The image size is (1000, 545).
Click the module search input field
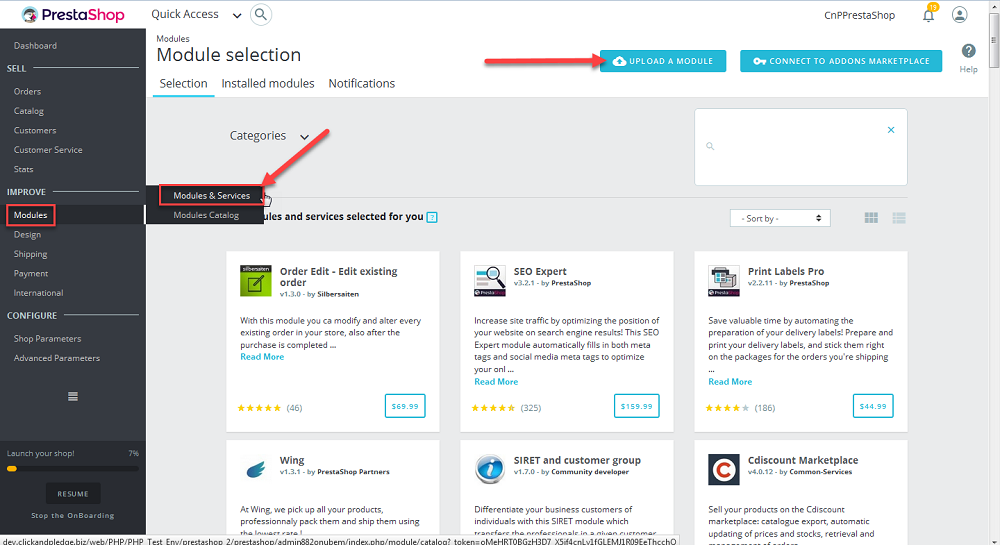(x=800, y=147)
